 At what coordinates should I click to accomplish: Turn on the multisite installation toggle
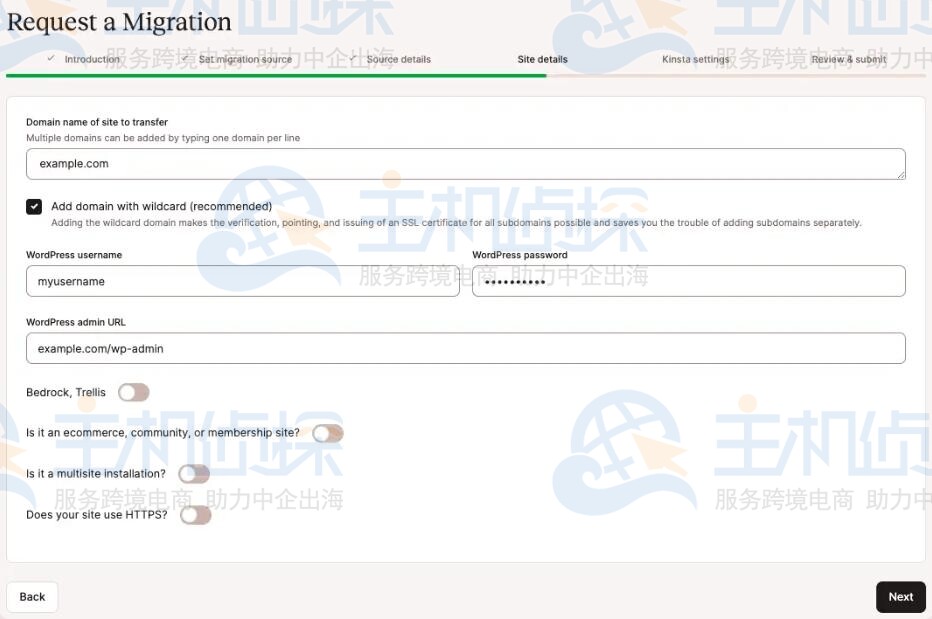click(x=193, y=473)
